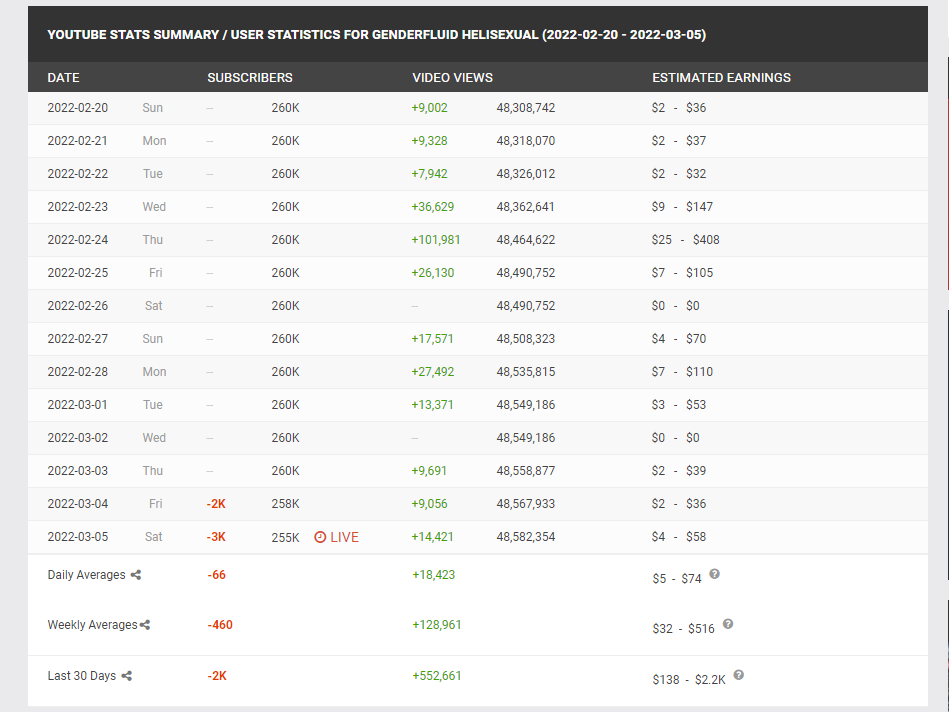949x712 pixels.
Task: Select the date 2022-03-02
Action: [78, 438]
